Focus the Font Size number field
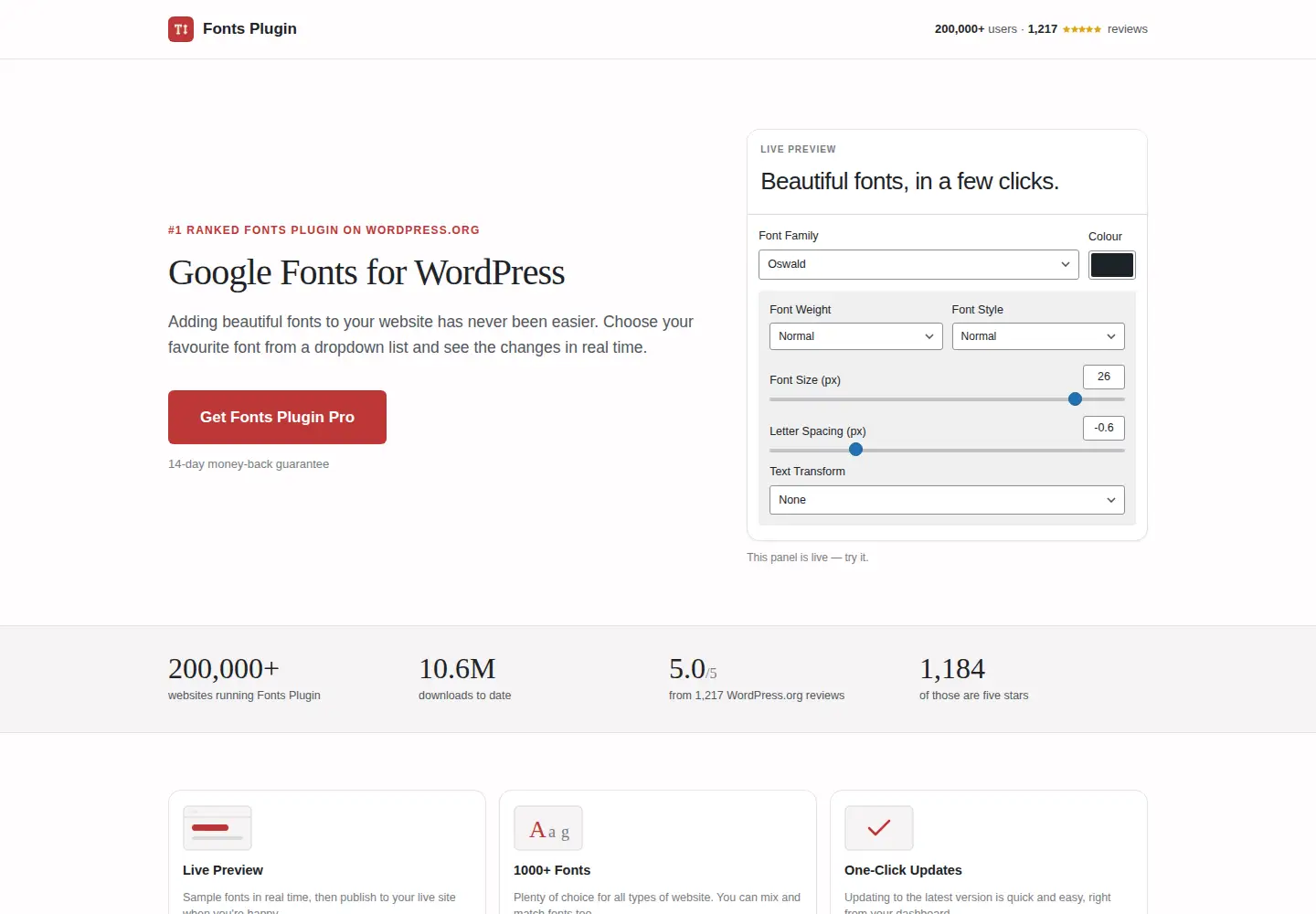Screen dimensions: 1316x914 (x=1104, y=377)
